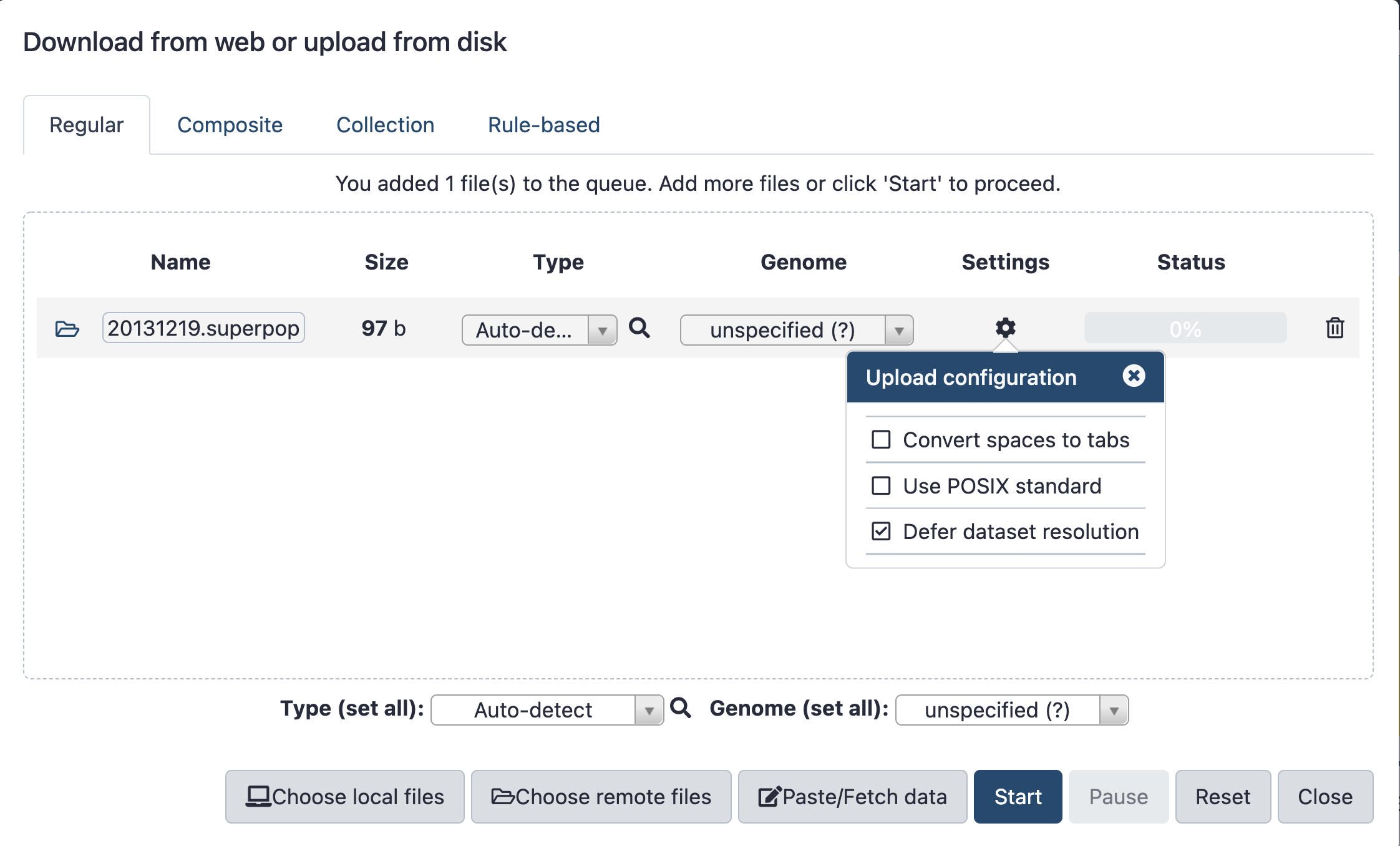The image size is (1400, 846).
Task: Open the gear Settings icon for the file
Action: point(1005,326)
